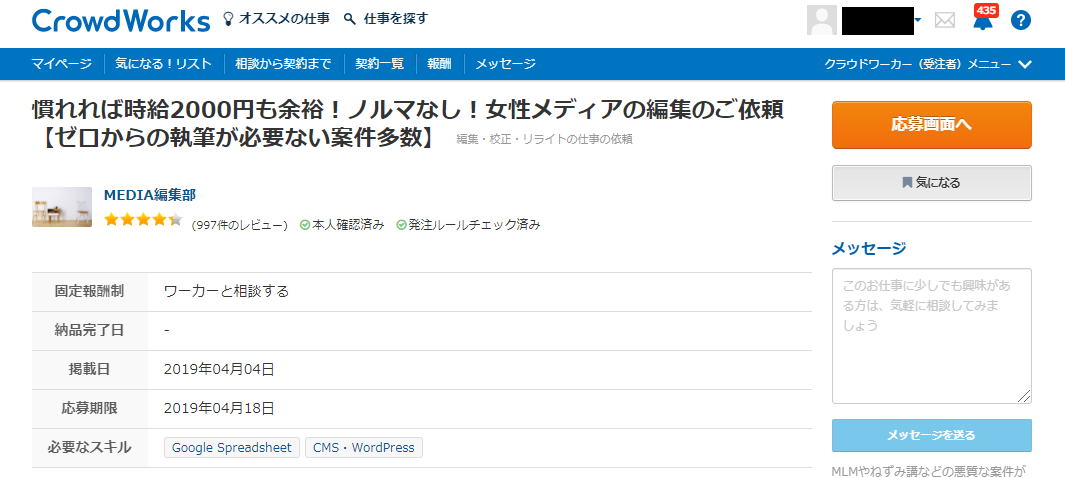Open the user avatar icon
Screen dimensions: 1065x478
pos(821,20)
